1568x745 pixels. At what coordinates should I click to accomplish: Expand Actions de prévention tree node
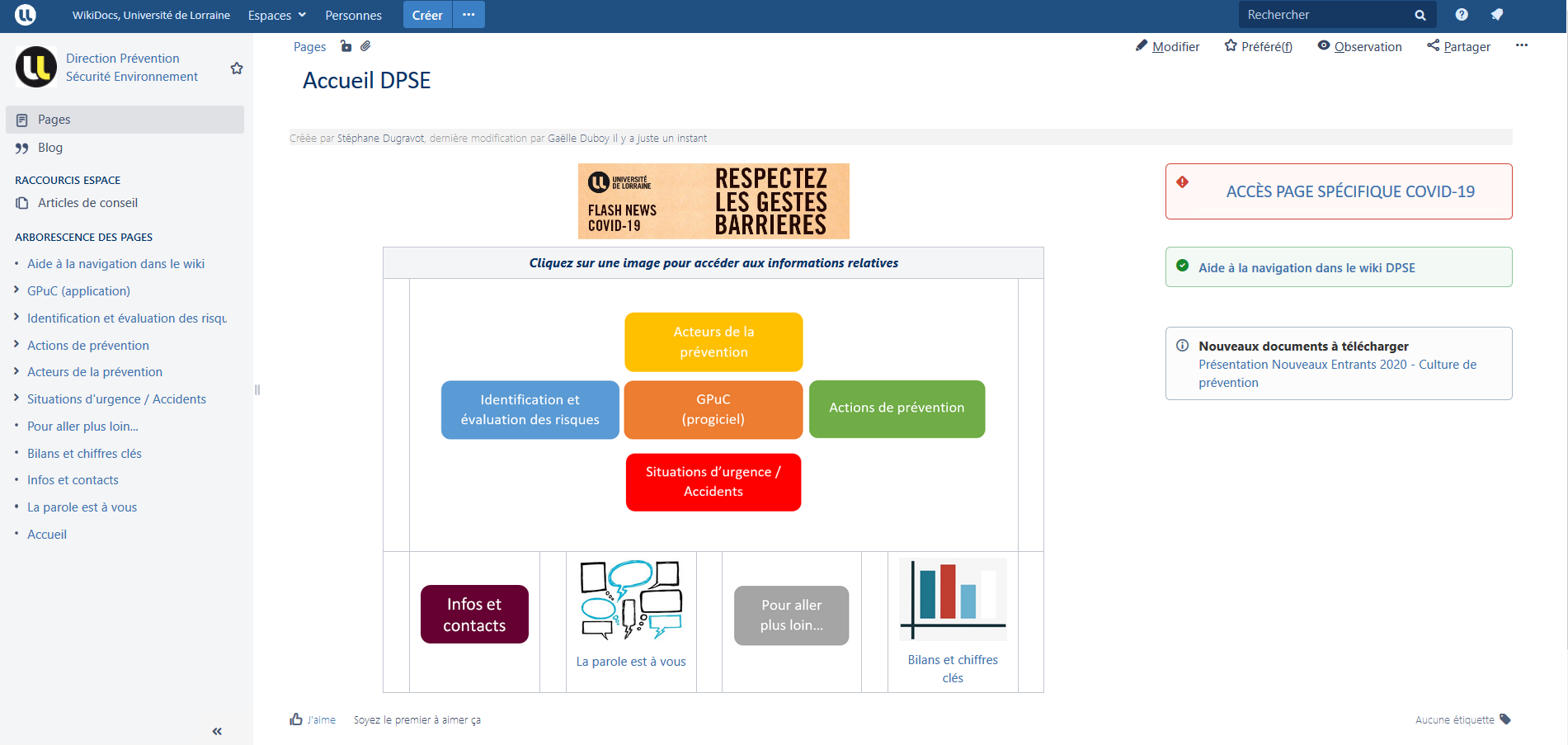(x=16, y=345)
